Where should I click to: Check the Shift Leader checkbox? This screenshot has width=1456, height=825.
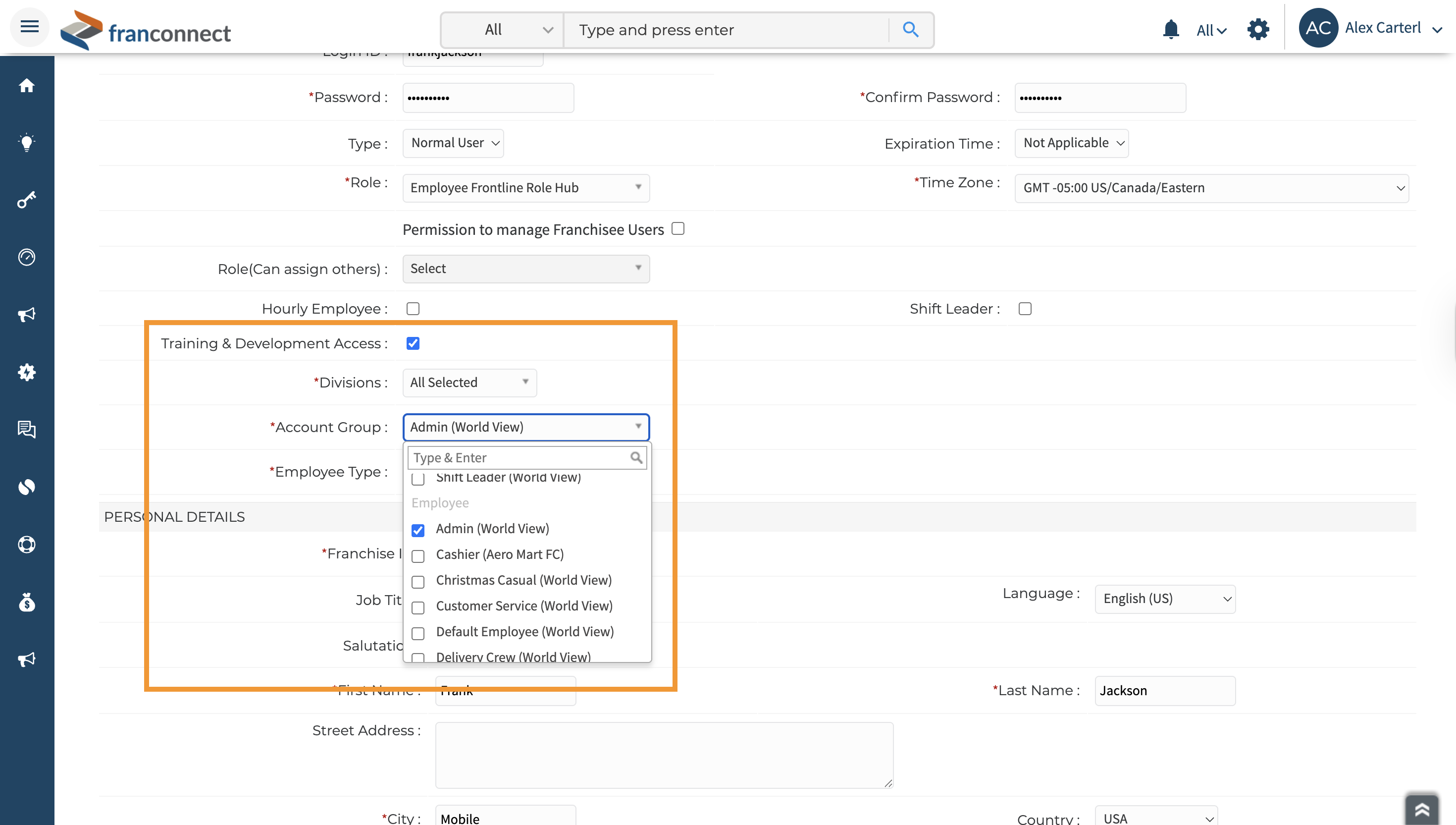click(1025, 309)
